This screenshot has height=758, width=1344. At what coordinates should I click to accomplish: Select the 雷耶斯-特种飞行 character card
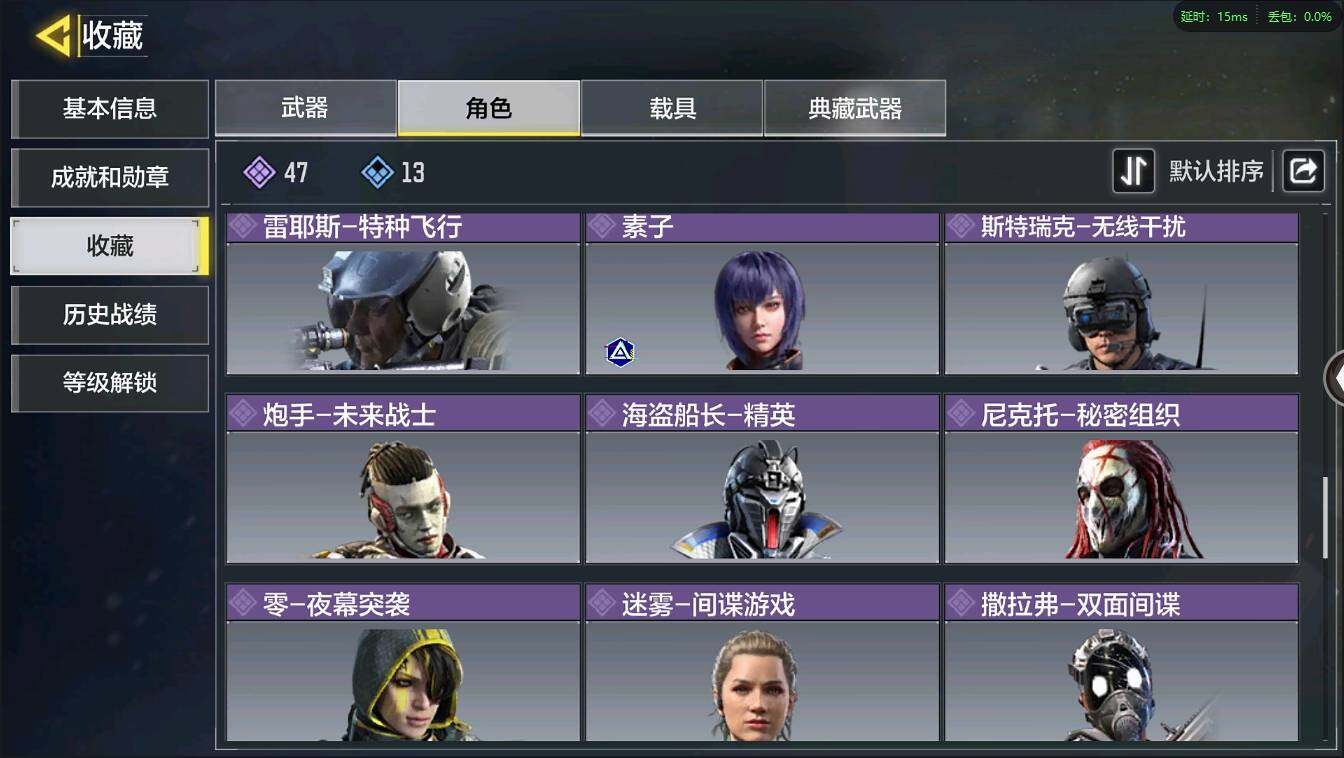pyautogui.click(x=403, y=293)
